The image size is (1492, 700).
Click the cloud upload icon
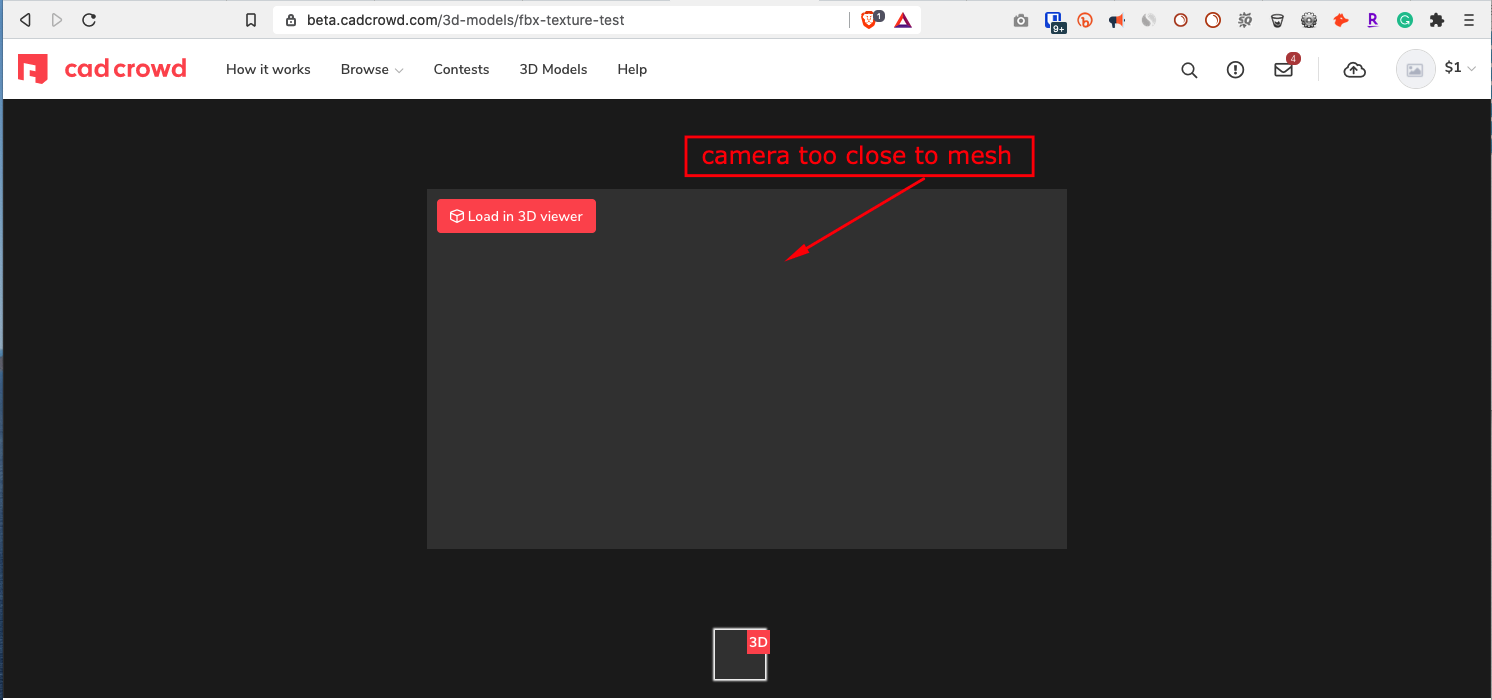point(1354,70)
